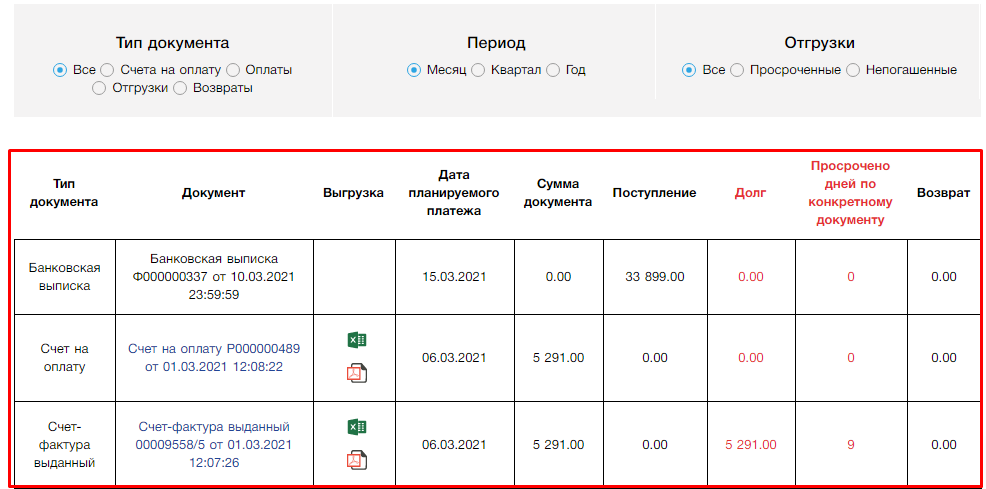This screenshot has width=986, height=489.
Task: Choose the 'Возвраты' document type
Action: [180, 88]
